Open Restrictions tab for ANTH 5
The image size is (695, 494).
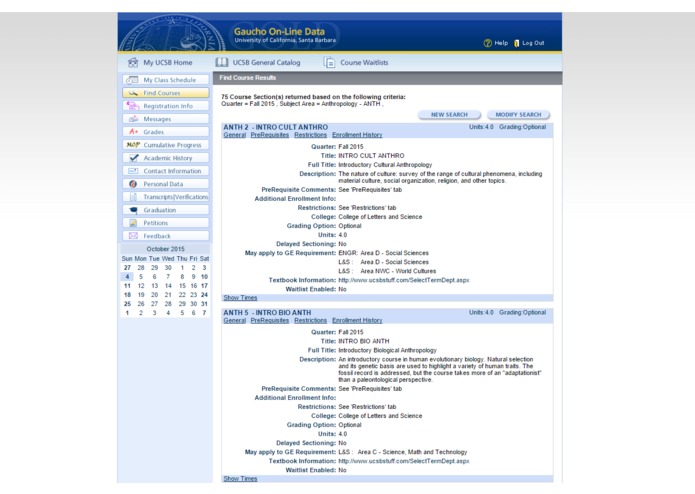click(310, 320)
